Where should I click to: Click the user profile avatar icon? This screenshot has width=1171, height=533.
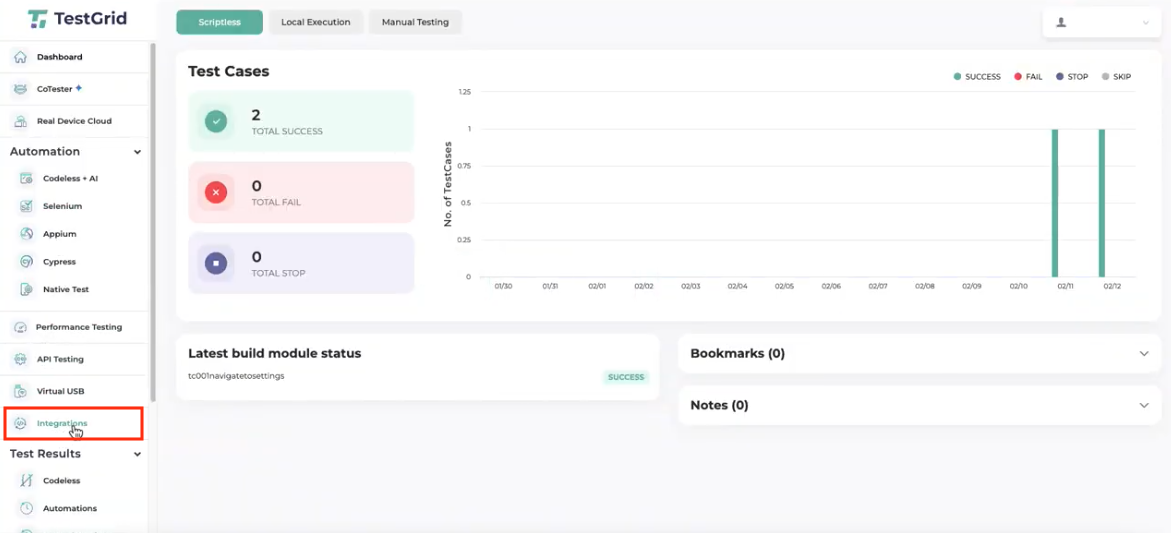(1060, 22)
